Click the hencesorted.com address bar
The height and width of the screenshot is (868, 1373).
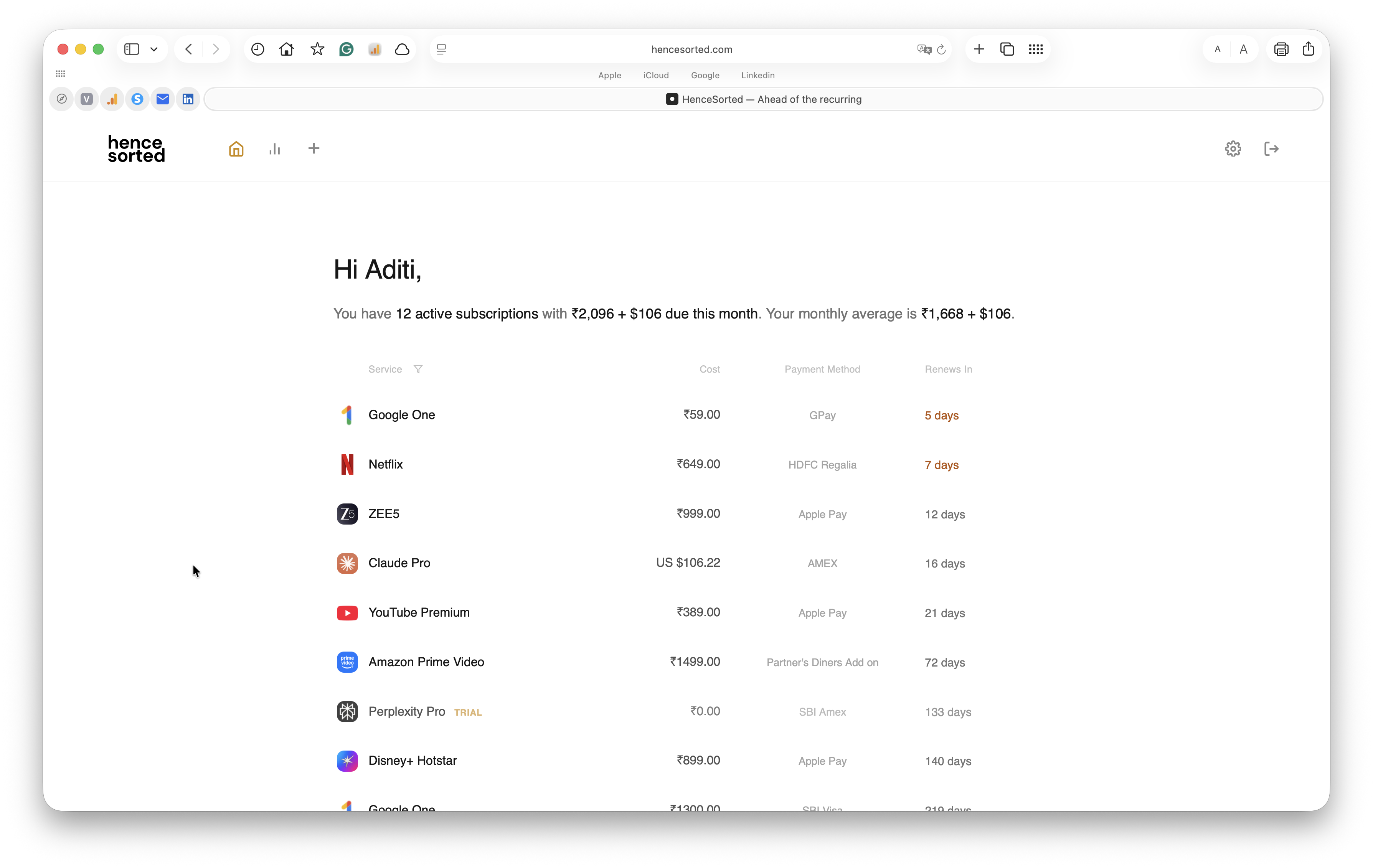(x=691, y=49)
